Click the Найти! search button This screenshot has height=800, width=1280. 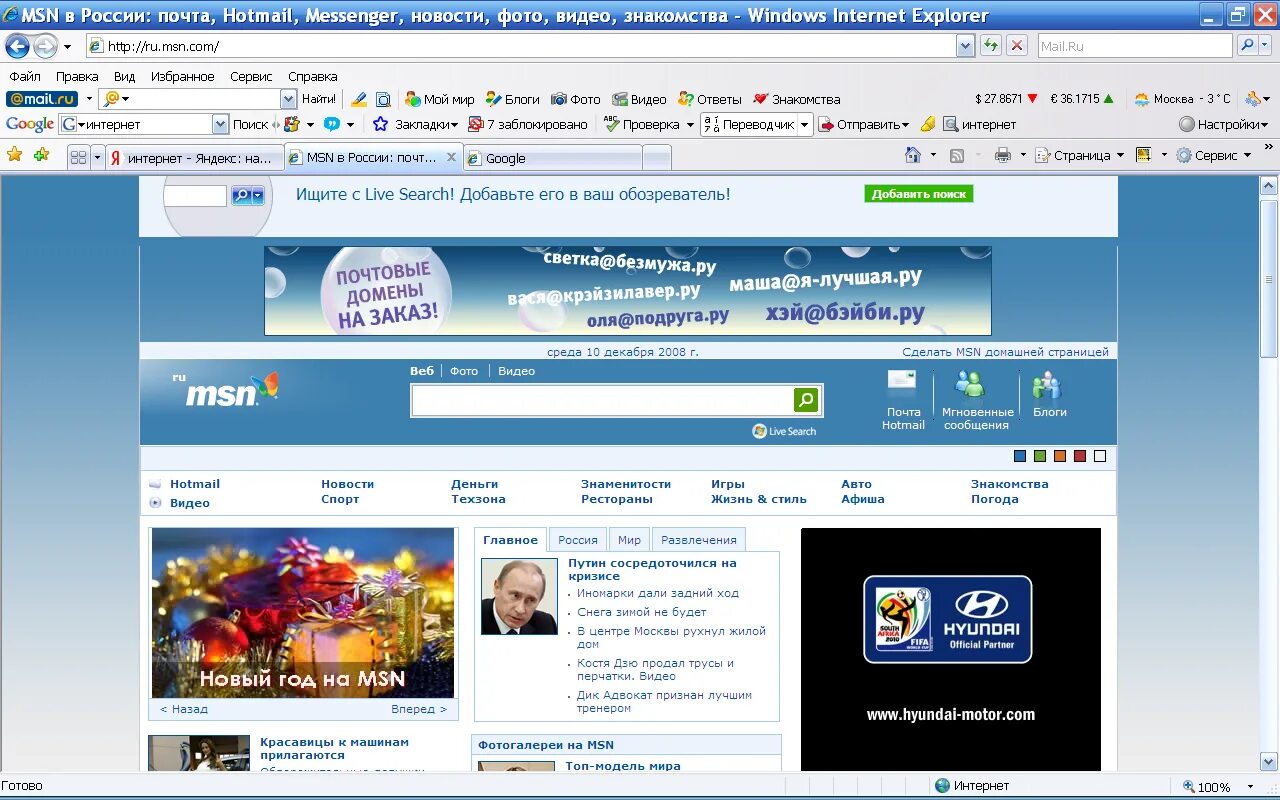[x=319, y=99]
